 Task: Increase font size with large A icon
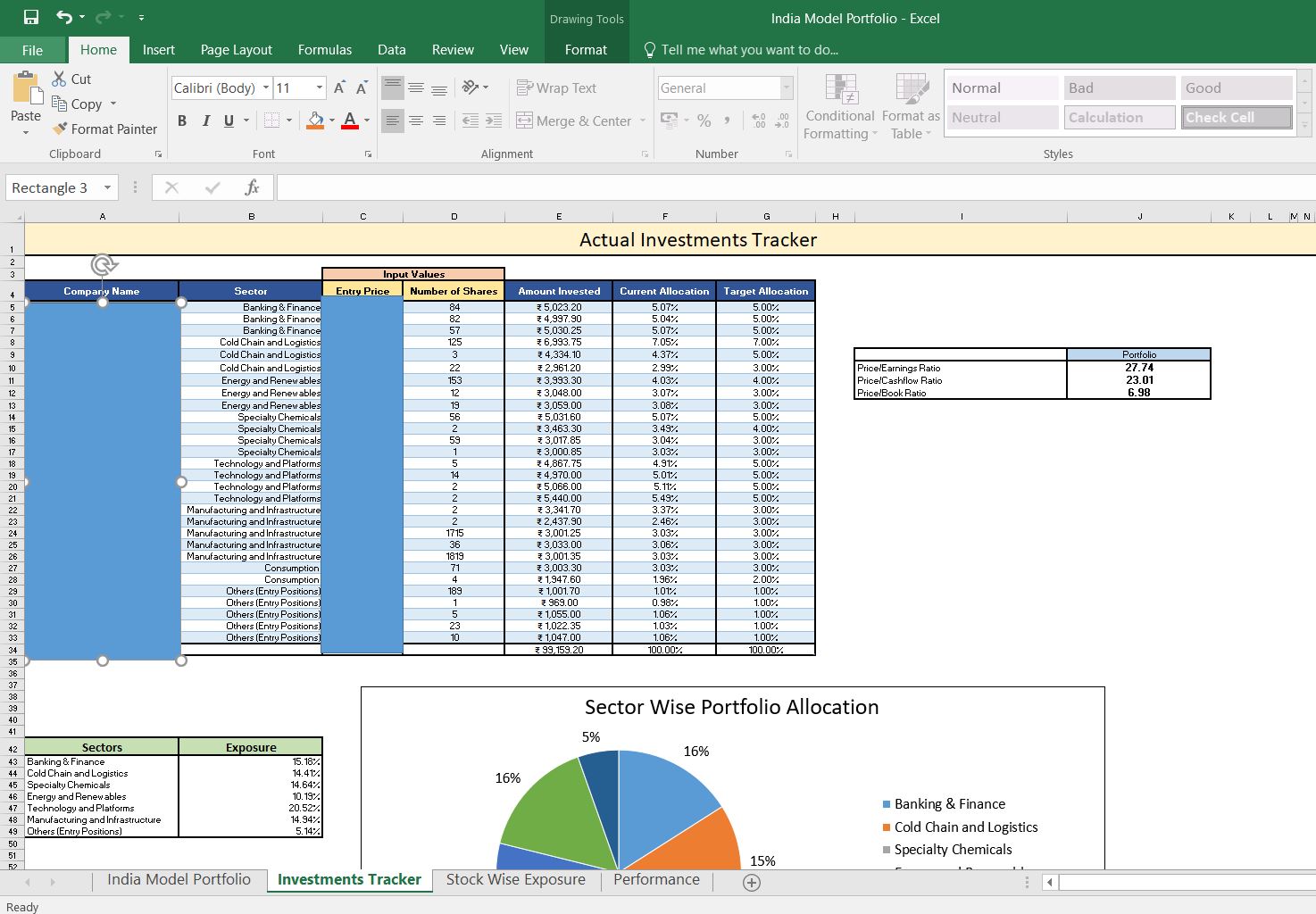coord(339,87)
